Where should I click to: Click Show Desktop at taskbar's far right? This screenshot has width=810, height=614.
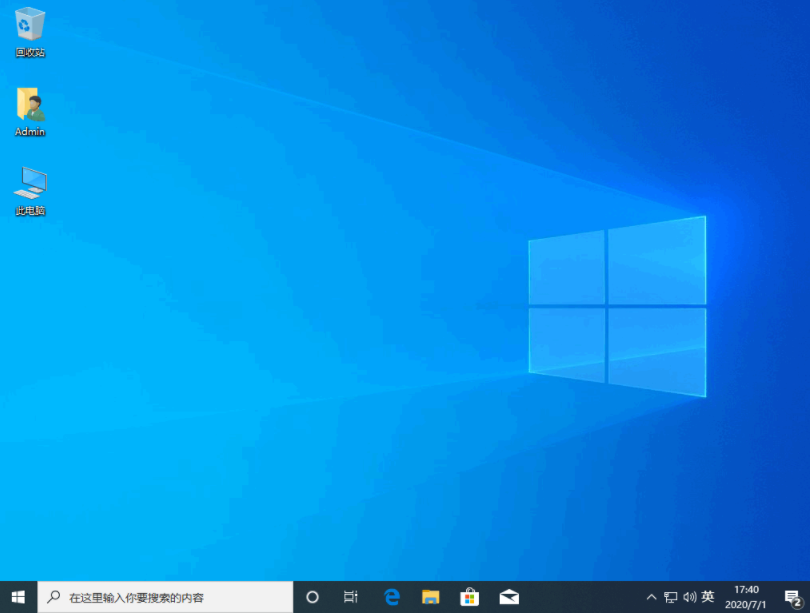[808, 597]
